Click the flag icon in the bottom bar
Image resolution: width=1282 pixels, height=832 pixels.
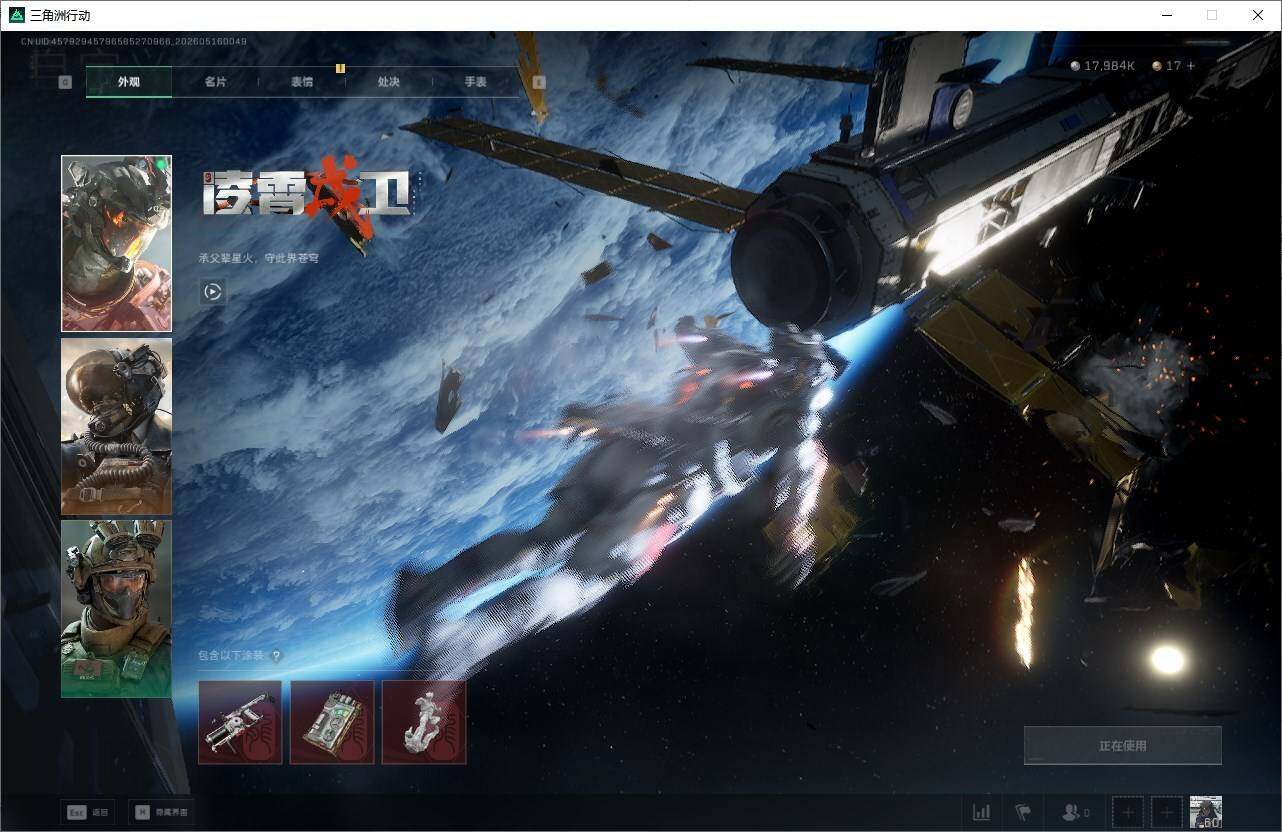[x=1022, y=812]
